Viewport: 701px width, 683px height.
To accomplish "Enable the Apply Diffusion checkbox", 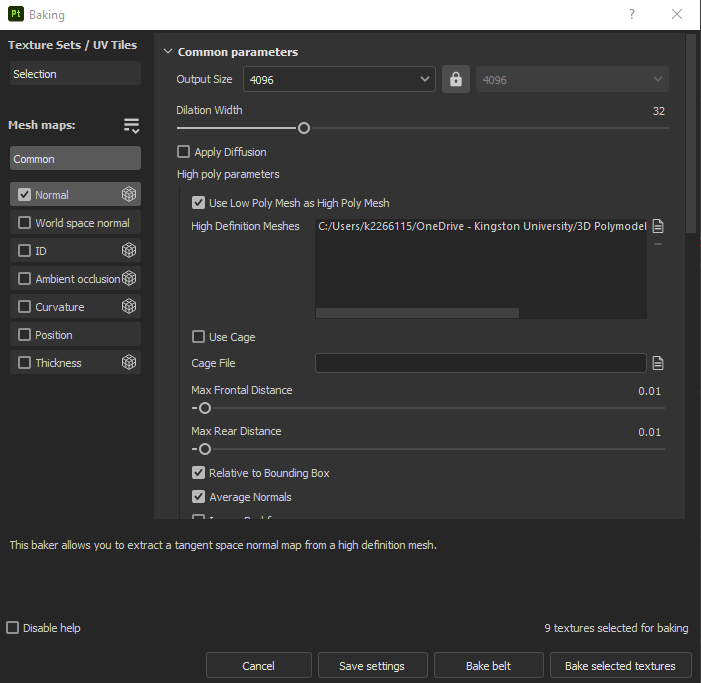I will point(183,152).
